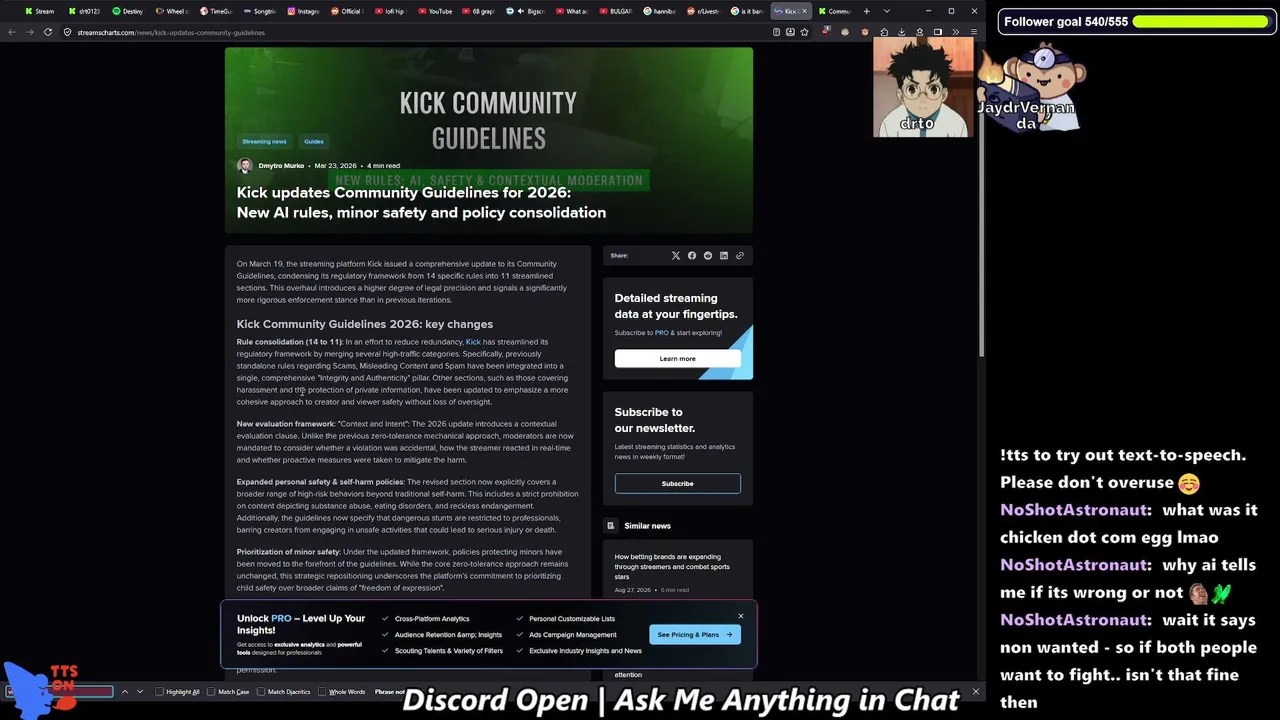
Task: Click the Guides tag
Action: (314, 142)
